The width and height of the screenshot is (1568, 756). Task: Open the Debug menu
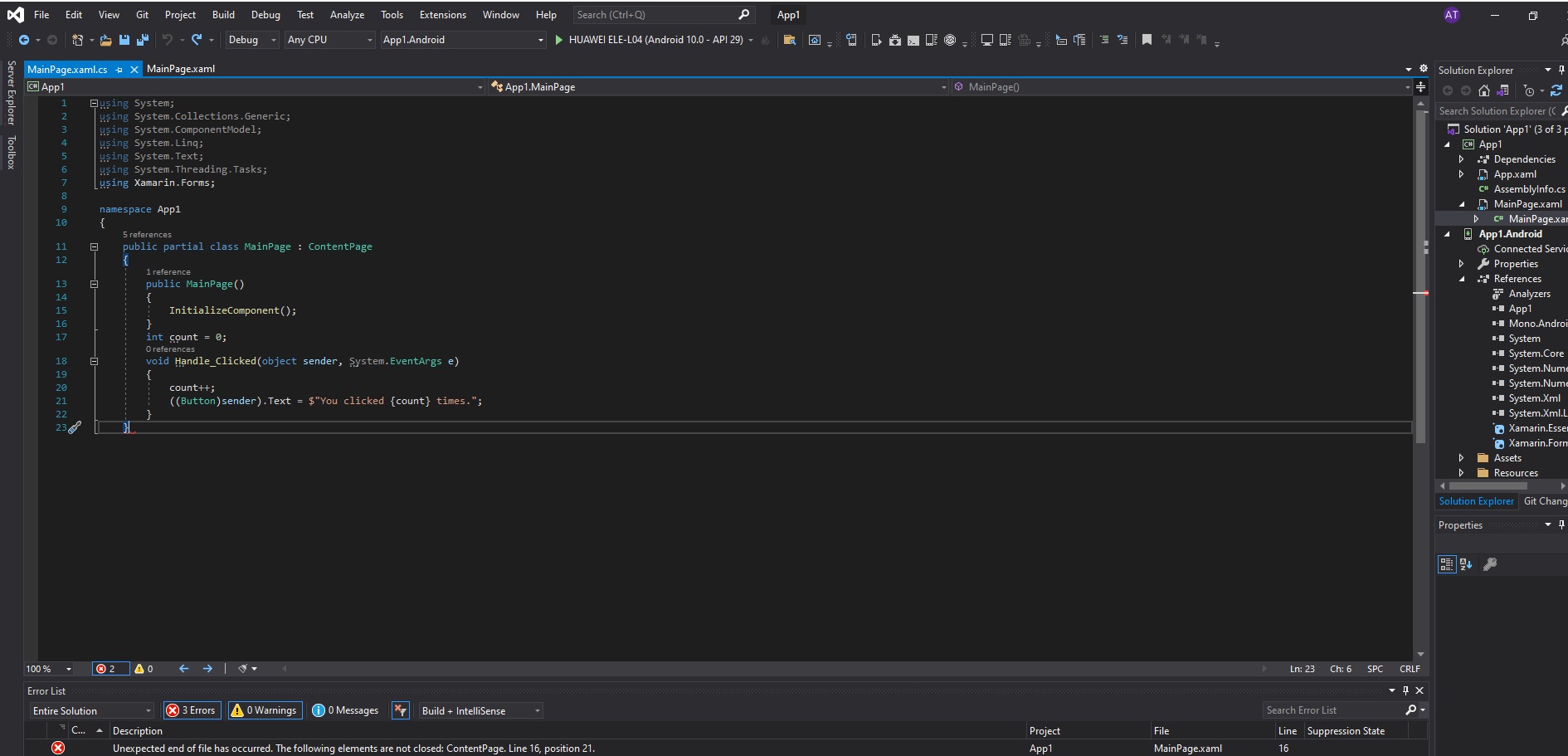pos(265,14)
